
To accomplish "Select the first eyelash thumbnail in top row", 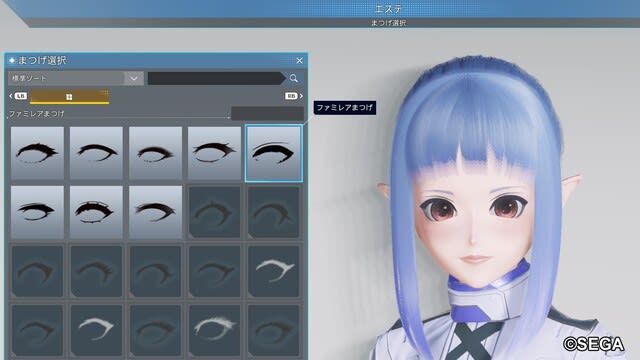I will (37, 153).
